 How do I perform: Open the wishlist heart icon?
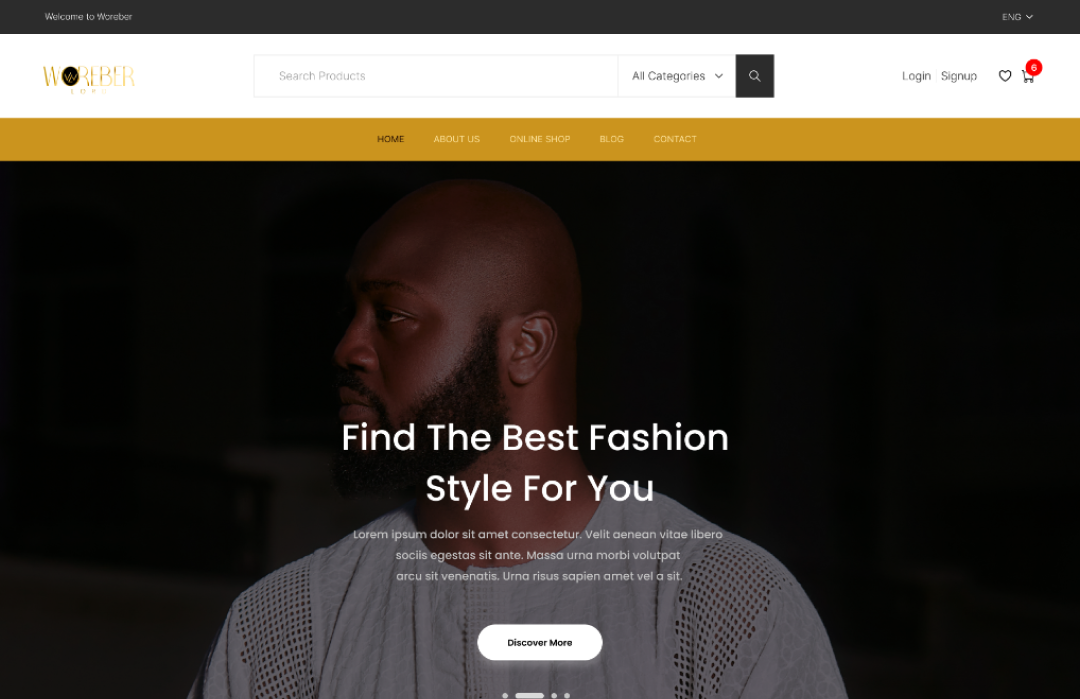[1005, 76]
